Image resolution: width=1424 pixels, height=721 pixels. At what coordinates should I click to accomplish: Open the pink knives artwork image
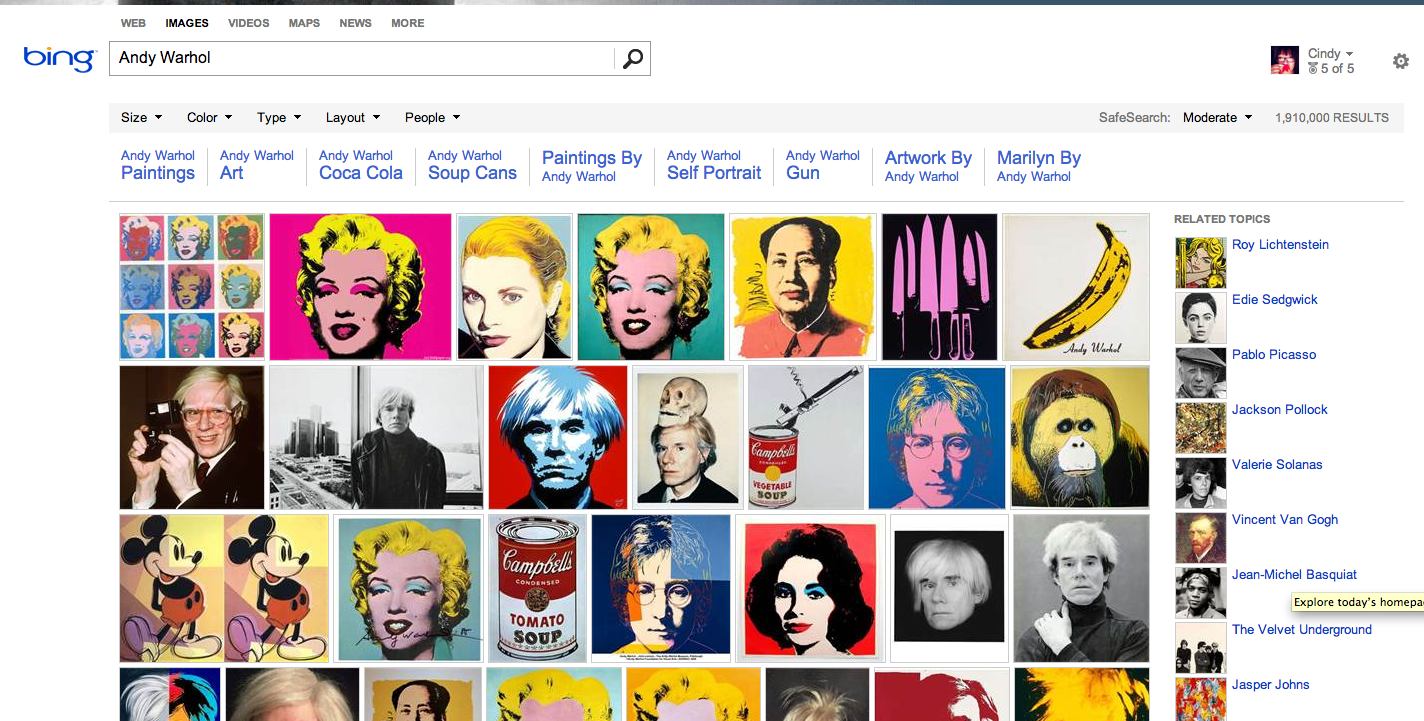(939, 286)
